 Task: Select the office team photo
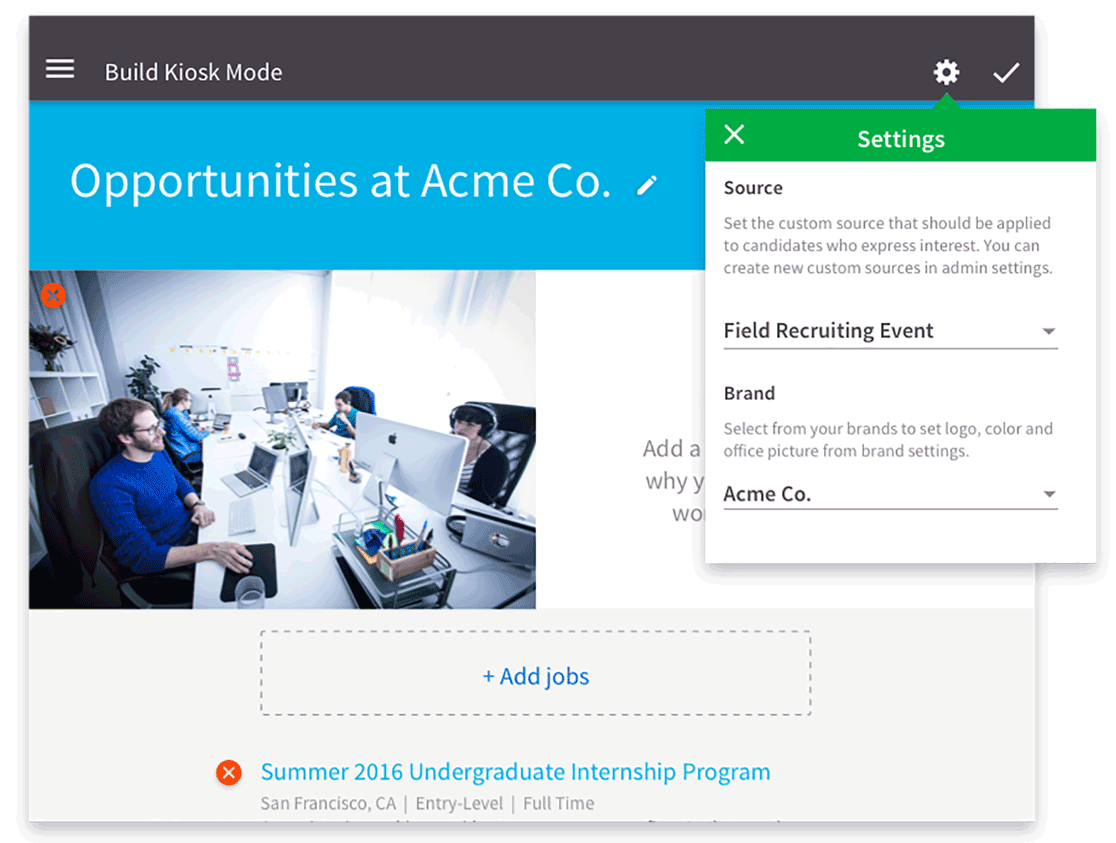(x=282, y=440)
